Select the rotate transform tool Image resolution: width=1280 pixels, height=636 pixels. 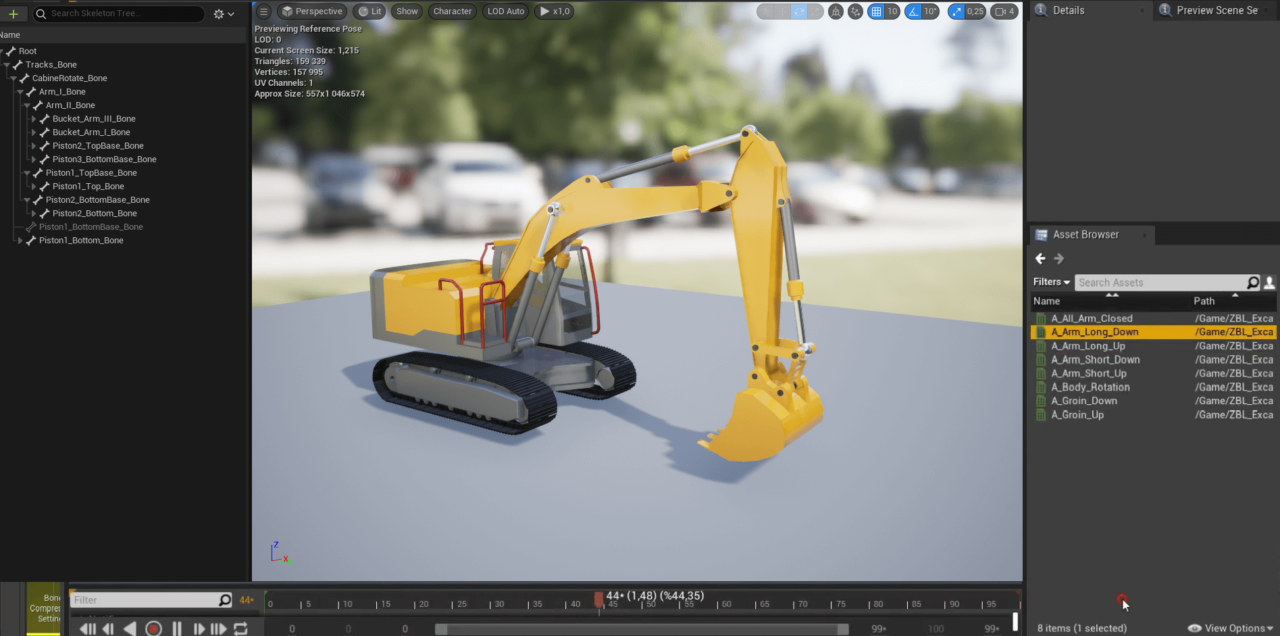coord(800,11)
